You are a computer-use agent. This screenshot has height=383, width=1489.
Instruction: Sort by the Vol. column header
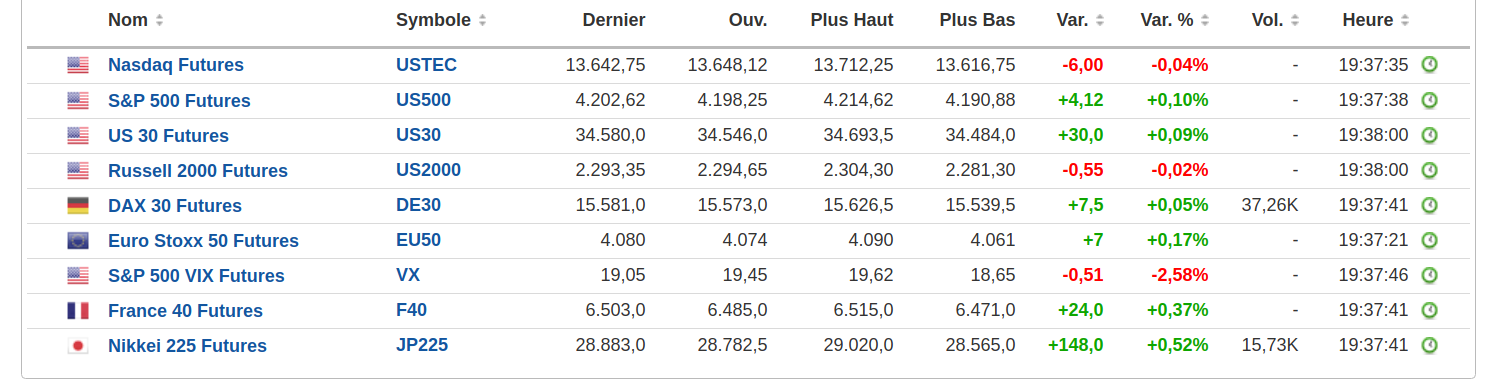1274,20
